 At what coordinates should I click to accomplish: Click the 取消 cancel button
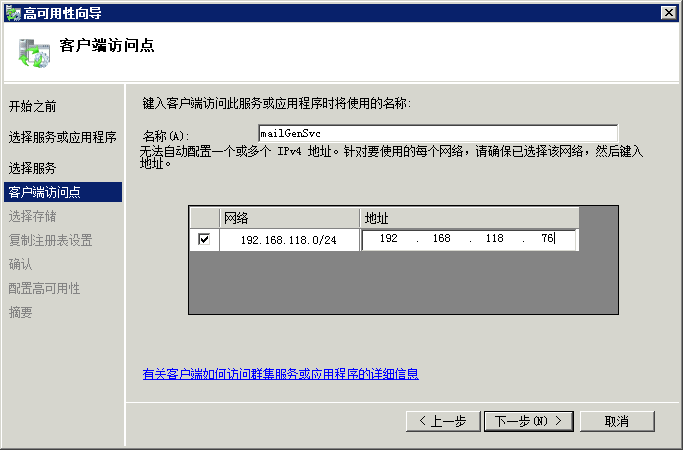pyautogui.click(x=617, y=421)
